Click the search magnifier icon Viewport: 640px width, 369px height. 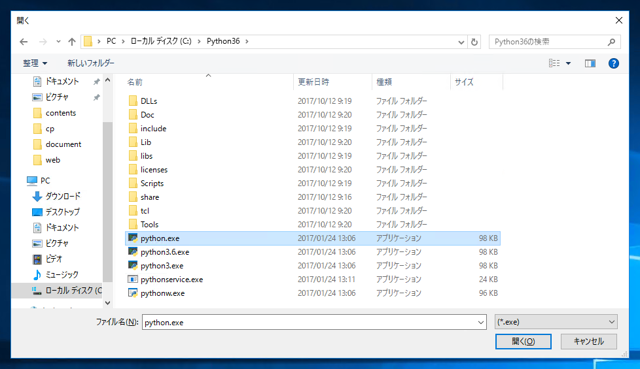tap(611, 42)
